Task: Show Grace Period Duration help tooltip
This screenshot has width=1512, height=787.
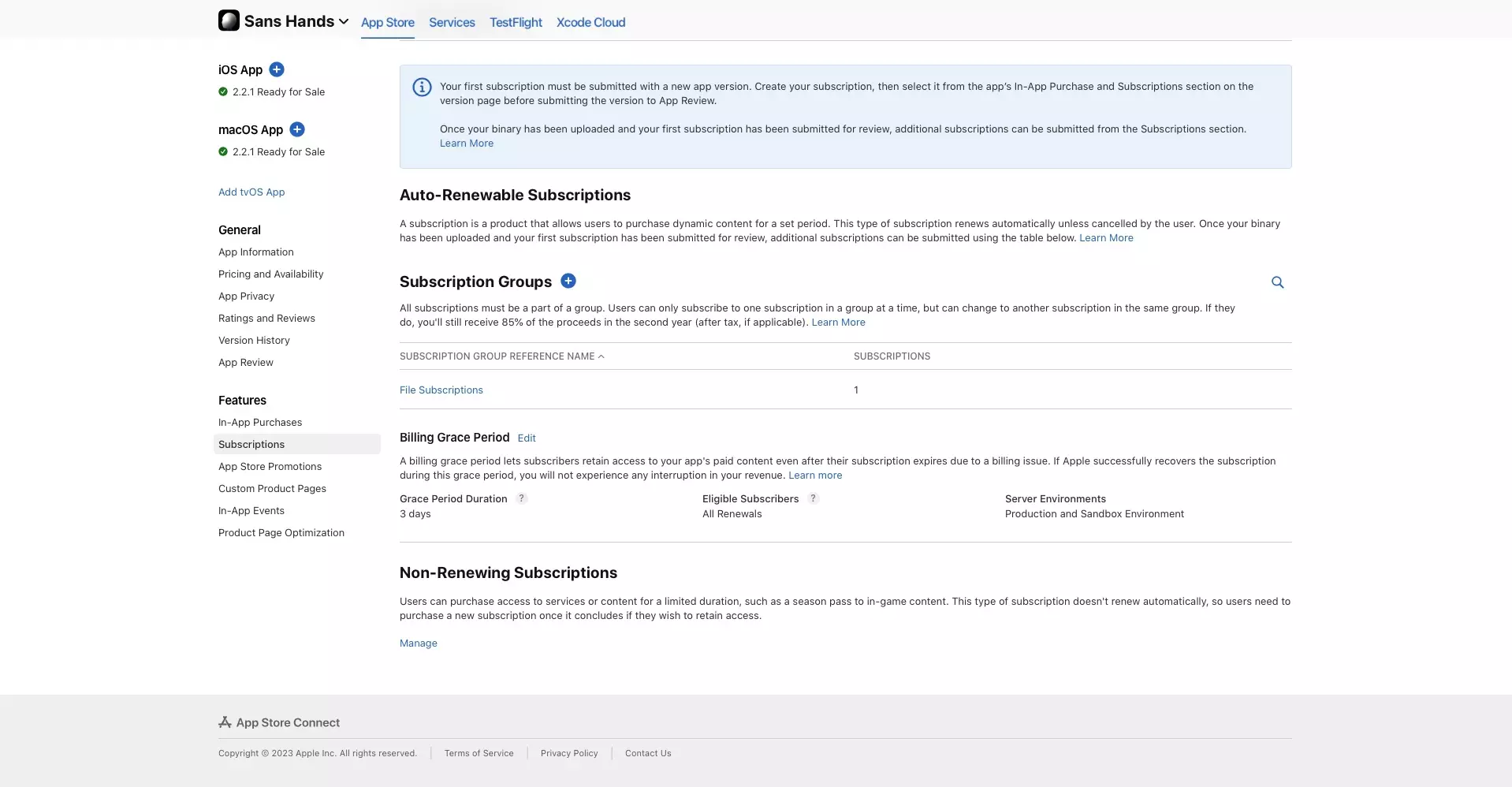Action: point(521,498)
